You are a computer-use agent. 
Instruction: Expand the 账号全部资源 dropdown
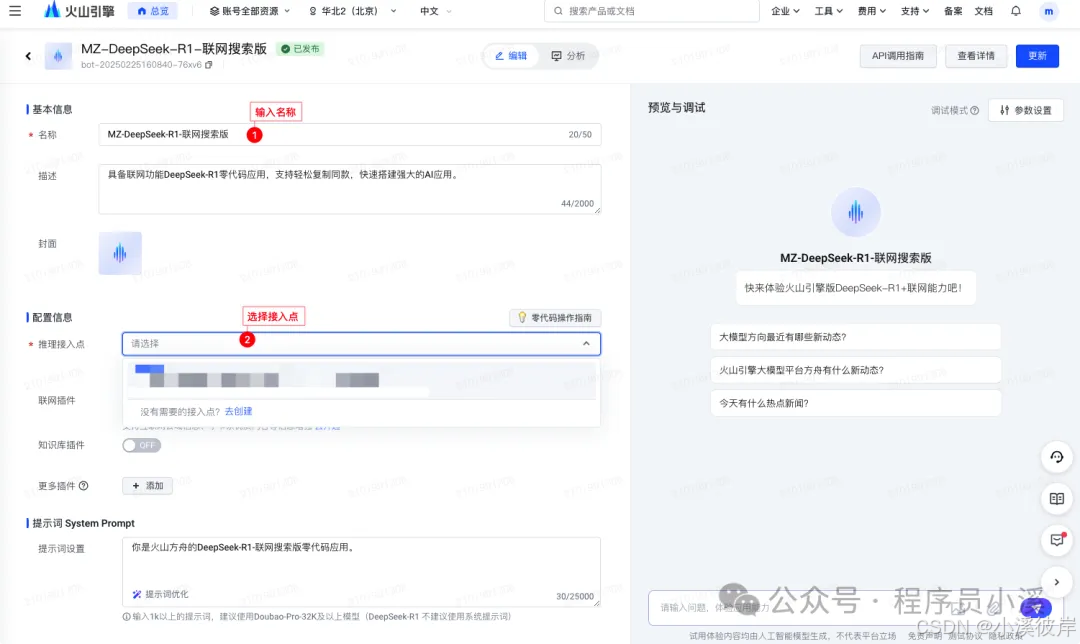(249, 11)
